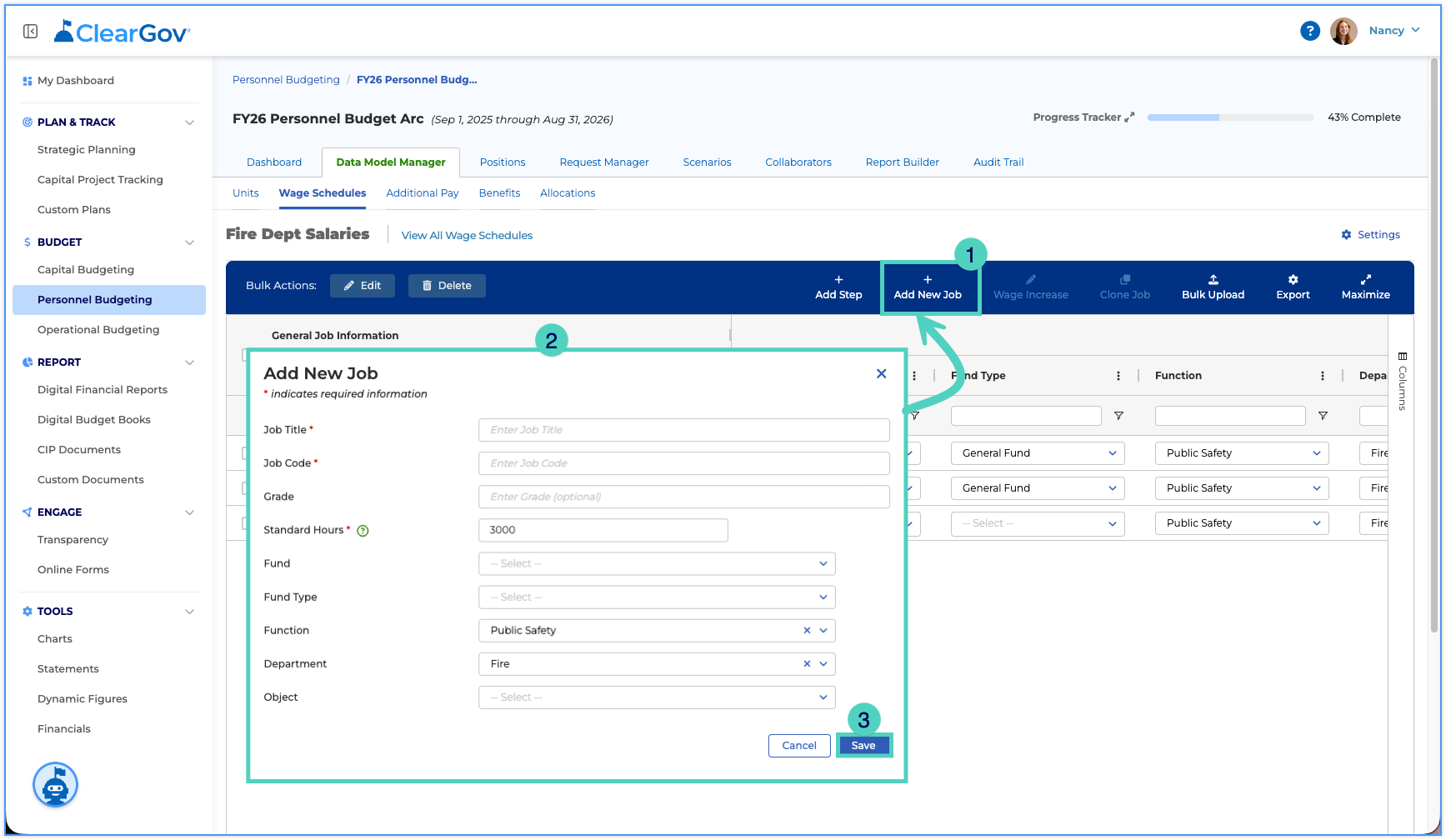The image size is (1446, 840).
Task: Open the help question mark icon
Action: 1310,31
